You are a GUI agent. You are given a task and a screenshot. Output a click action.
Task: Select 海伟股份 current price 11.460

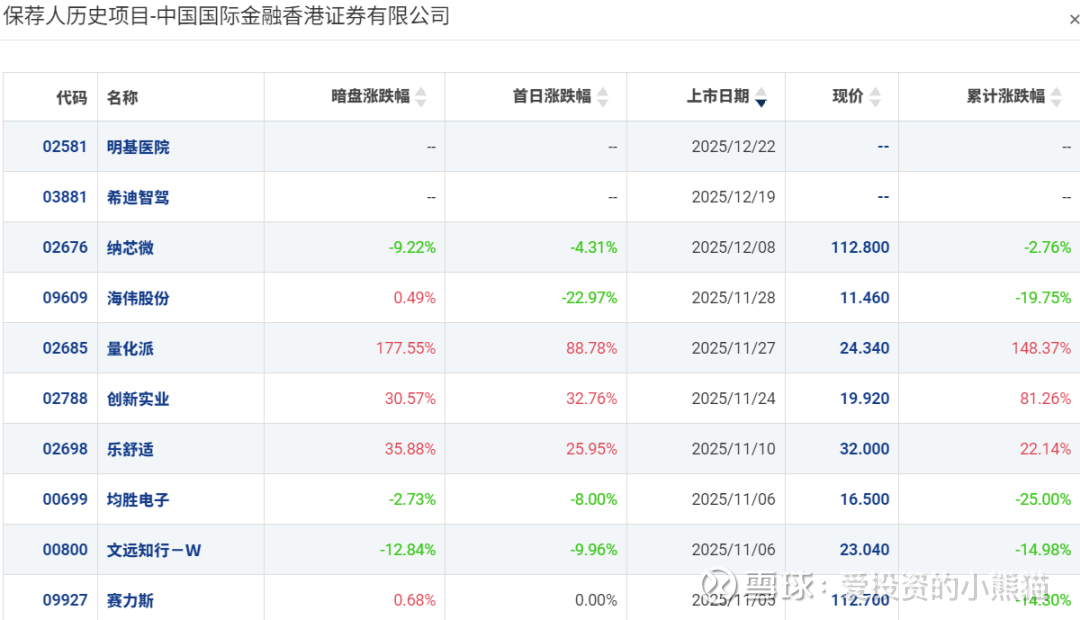pyautogui.click(x=864, y=298)
